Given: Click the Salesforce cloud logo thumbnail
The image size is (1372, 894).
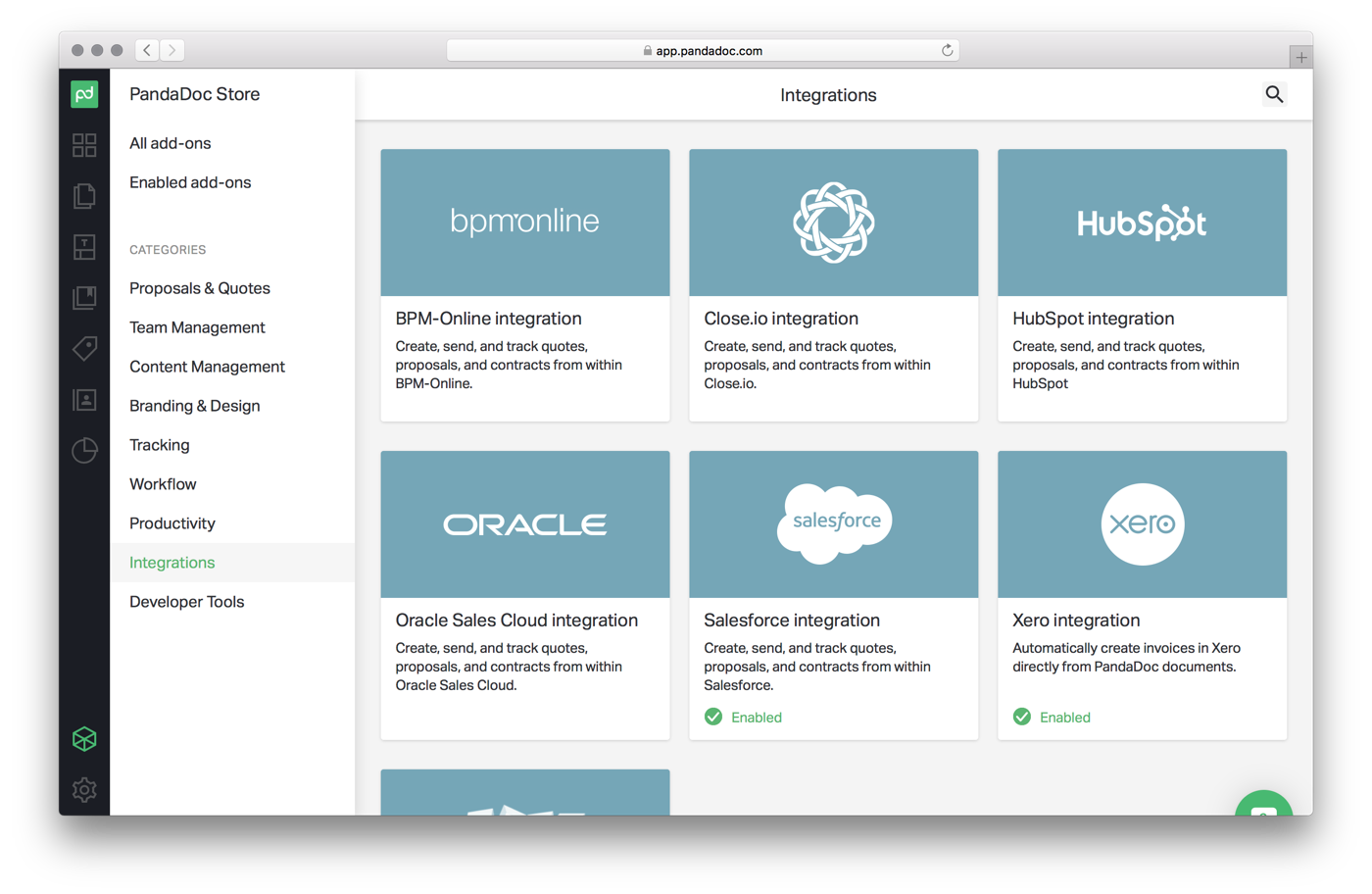Looking at the screenshot, I should pyautogui.click(x=834, y=524).
